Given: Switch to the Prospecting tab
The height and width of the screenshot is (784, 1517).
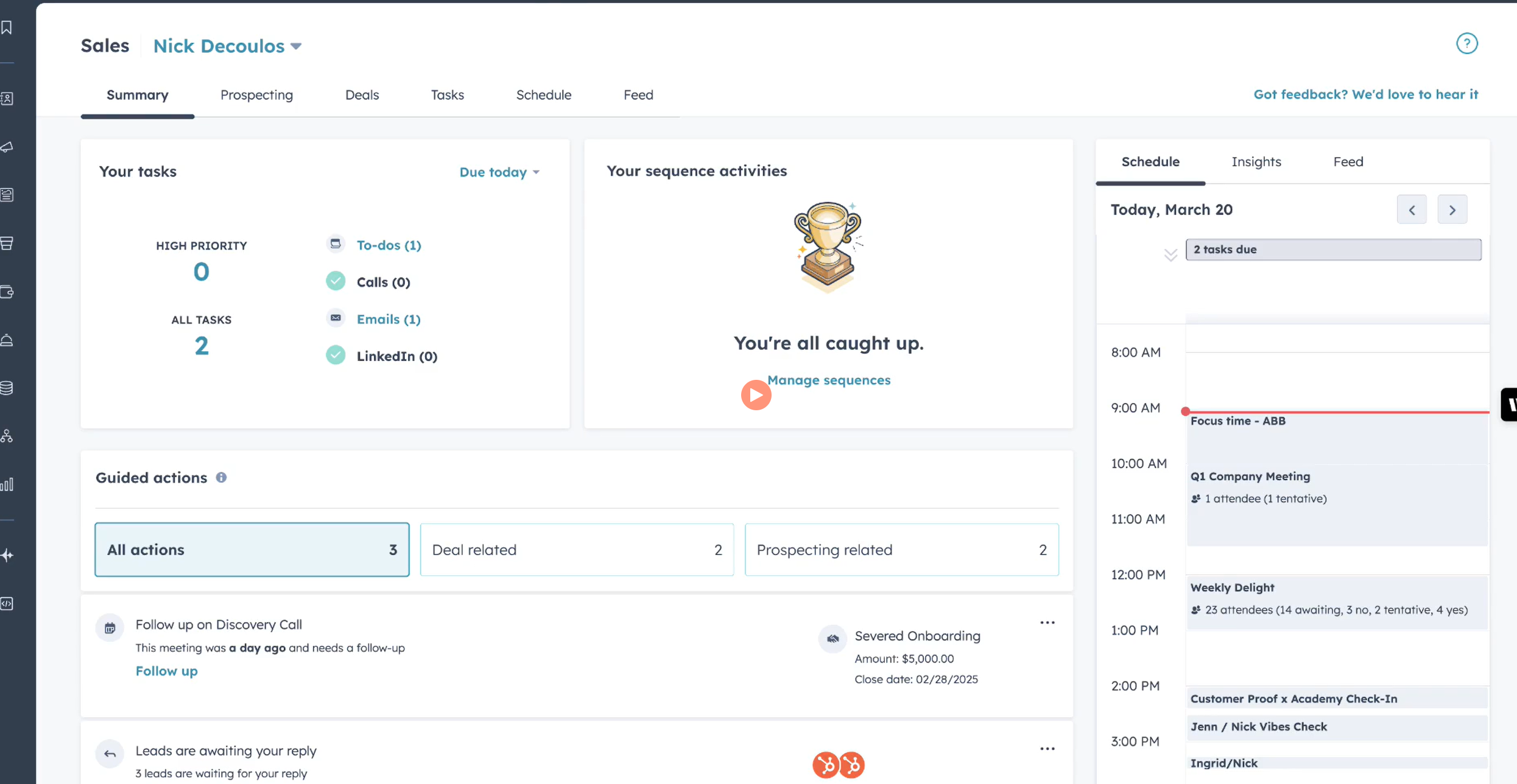Looking at the screenshot, I should (x=256, y=95).
